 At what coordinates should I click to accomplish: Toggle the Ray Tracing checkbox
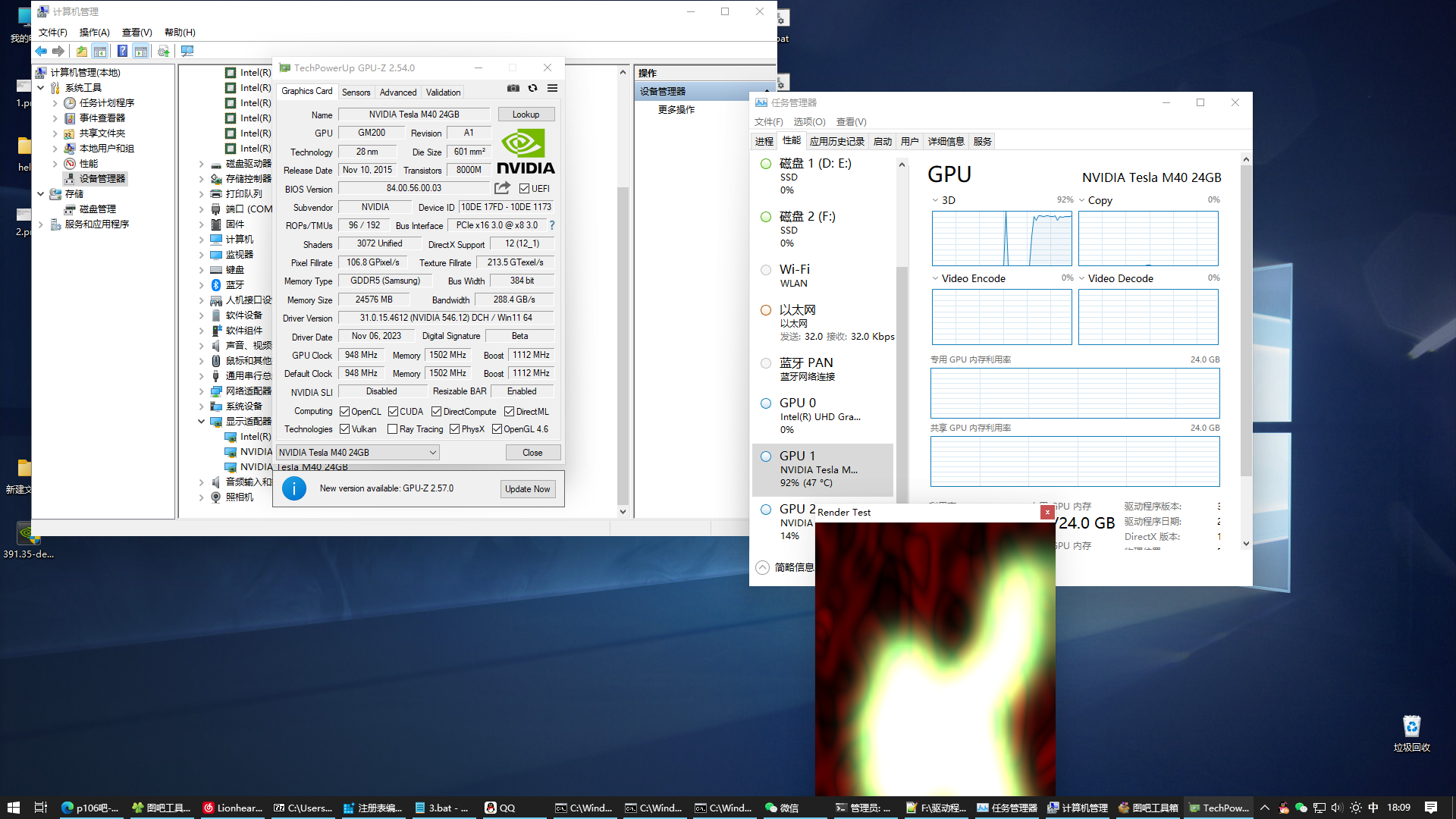[x=392, y=429]
